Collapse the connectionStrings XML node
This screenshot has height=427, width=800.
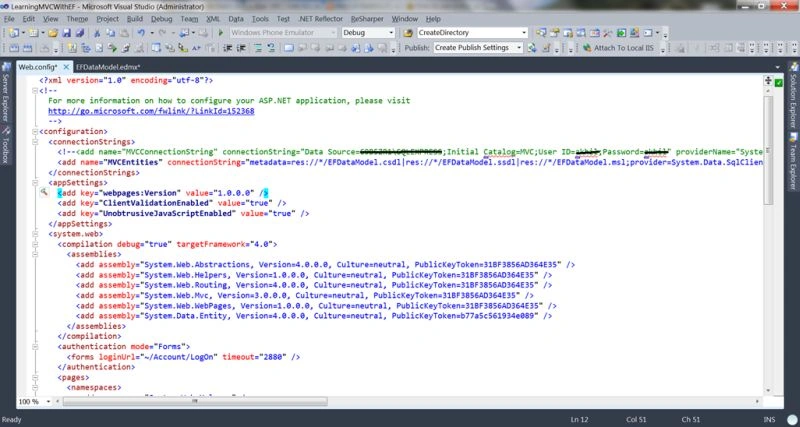pyautogui.click(x=35, y=142)
